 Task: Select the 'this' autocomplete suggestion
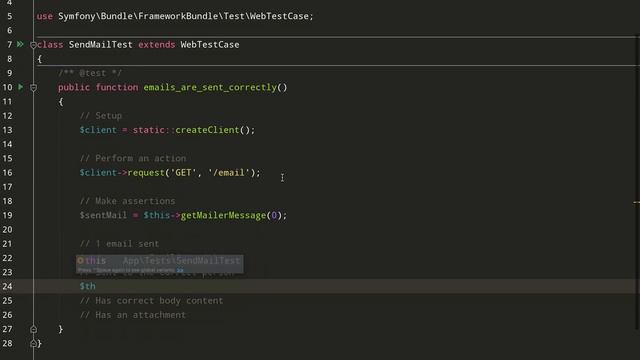tap(160, 260)
